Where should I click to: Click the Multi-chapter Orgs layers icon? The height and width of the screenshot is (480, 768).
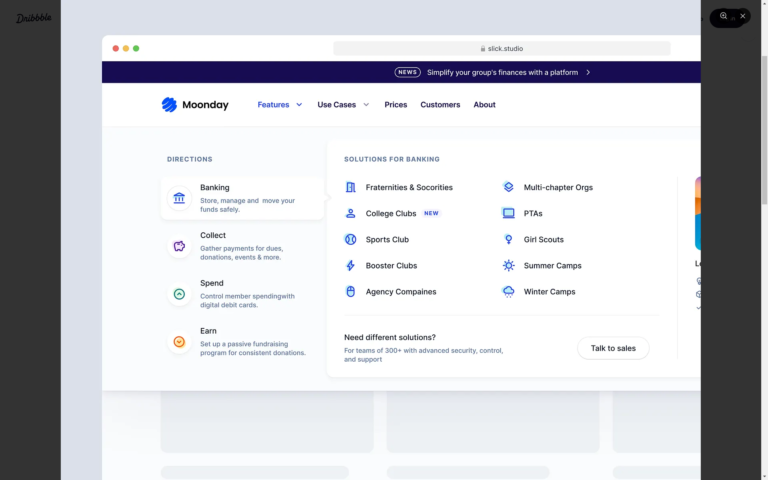508,187
